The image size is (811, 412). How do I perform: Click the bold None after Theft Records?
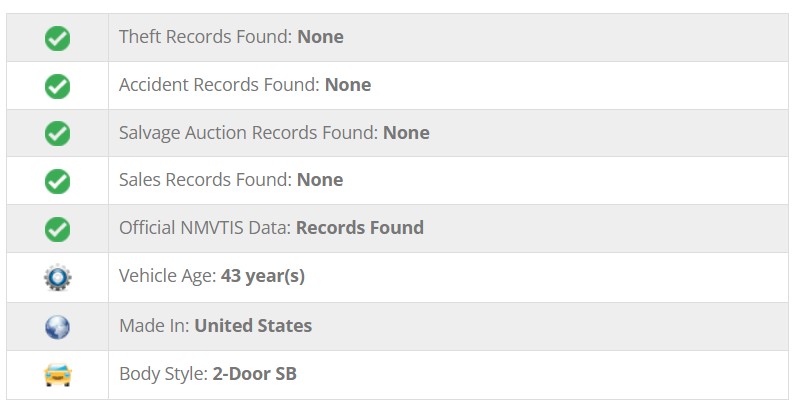pyautogui.click(x=320, y=37)
